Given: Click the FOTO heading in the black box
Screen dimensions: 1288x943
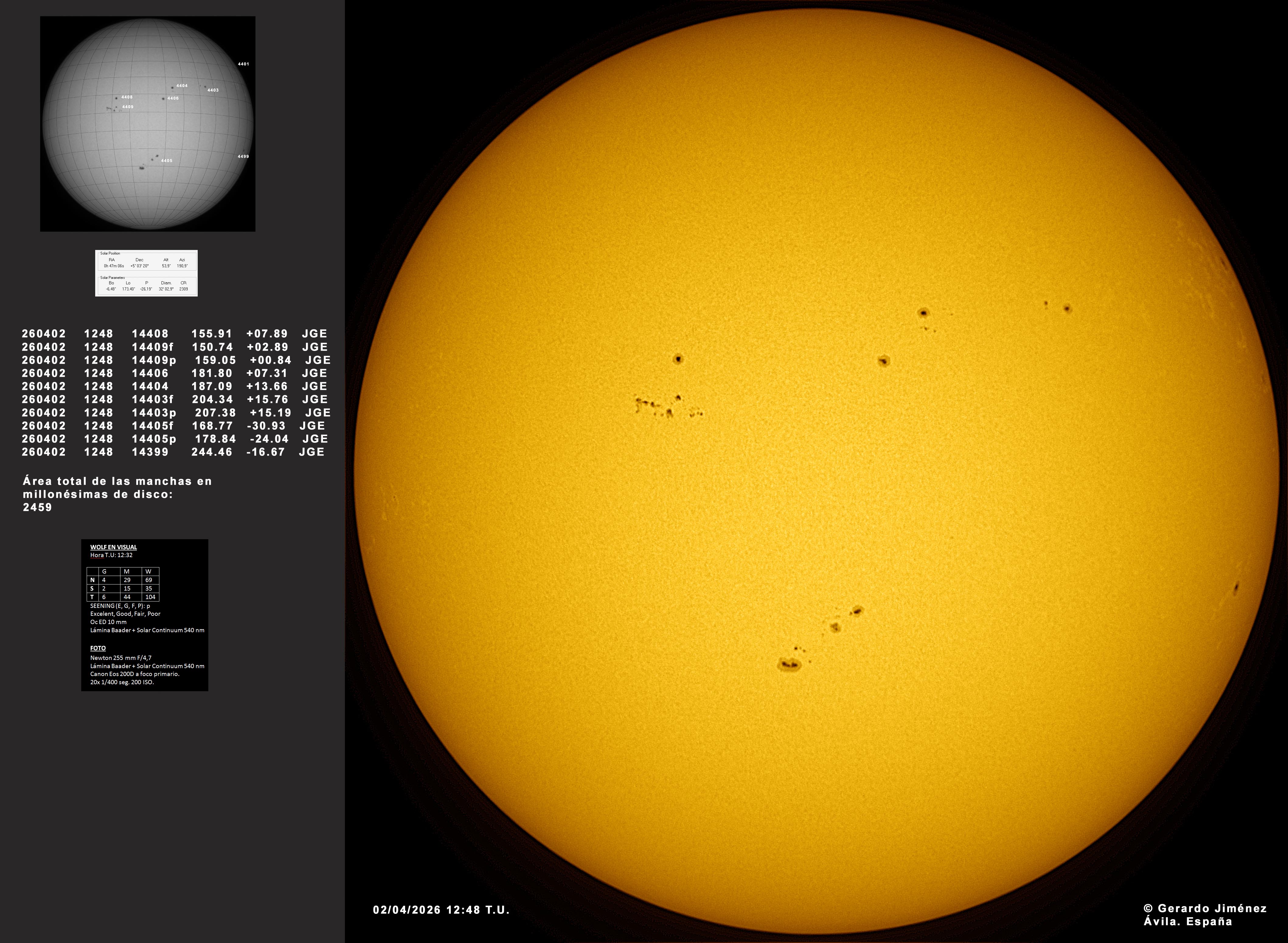Looking at the screenshot, I should click(98, 648).
